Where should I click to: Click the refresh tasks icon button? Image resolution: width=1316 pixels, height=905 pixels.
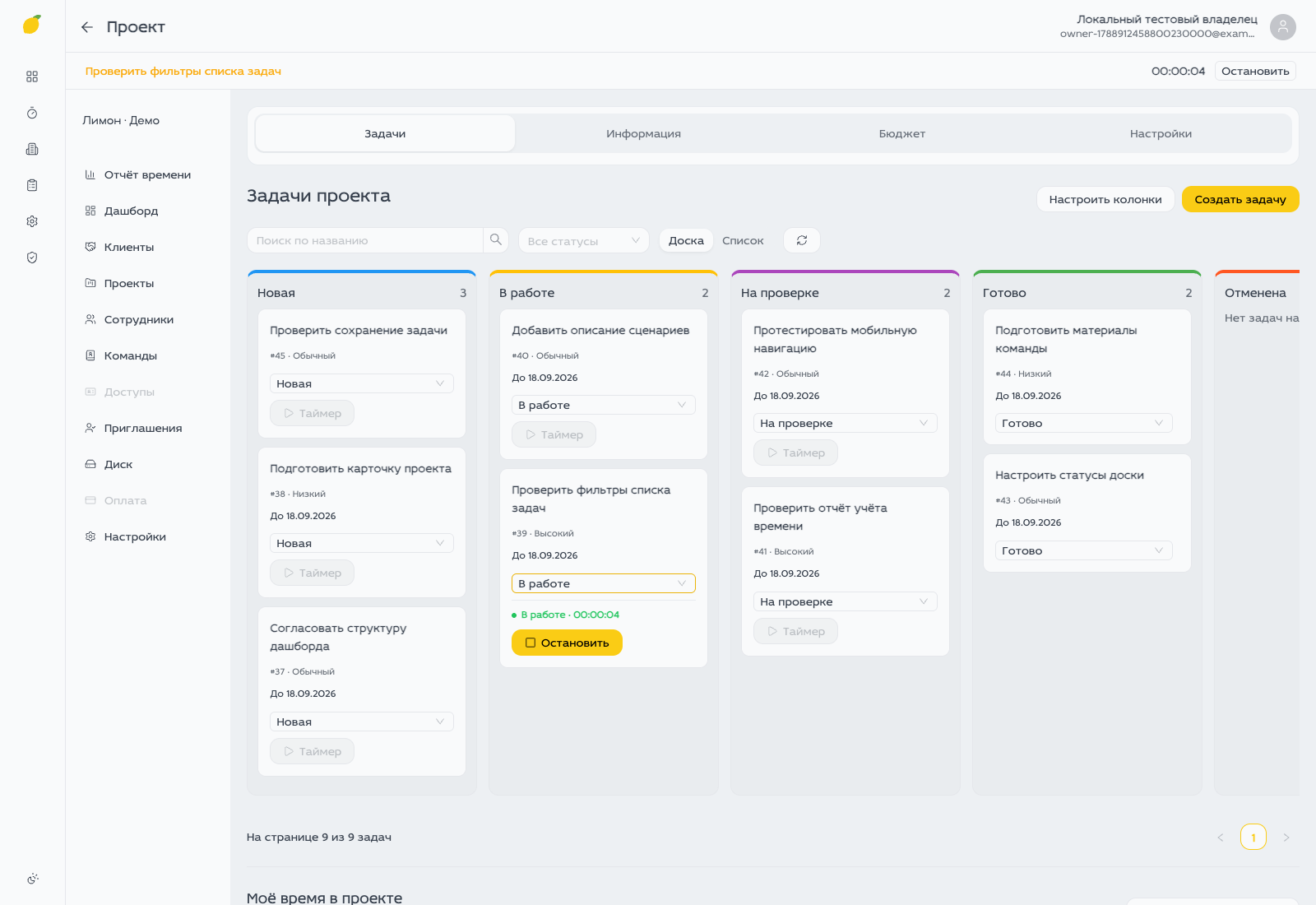802,240
